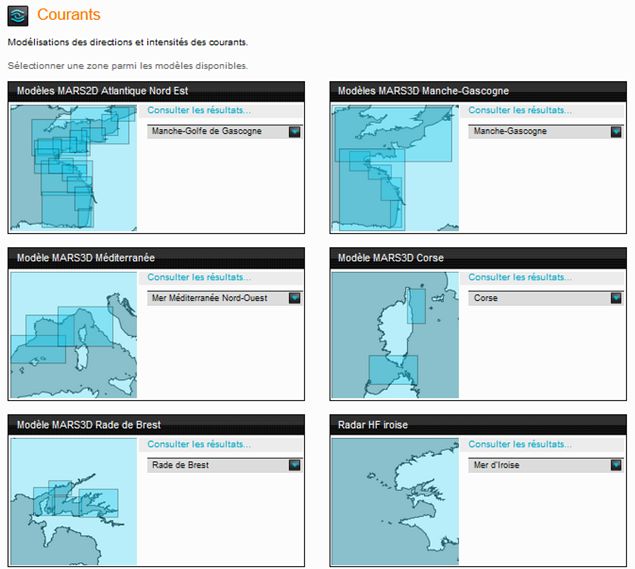Click the Modélisations des directions description text
This screenshot has height=569, width=635.
pos(128,42)
